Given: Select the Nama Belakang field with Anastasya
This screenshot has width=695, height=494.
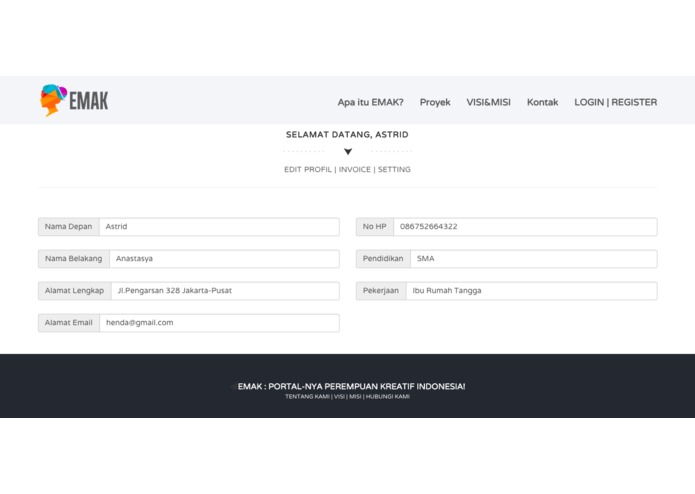Looking at the screenshot, I should pyautogui.click(x=224, y=259).
